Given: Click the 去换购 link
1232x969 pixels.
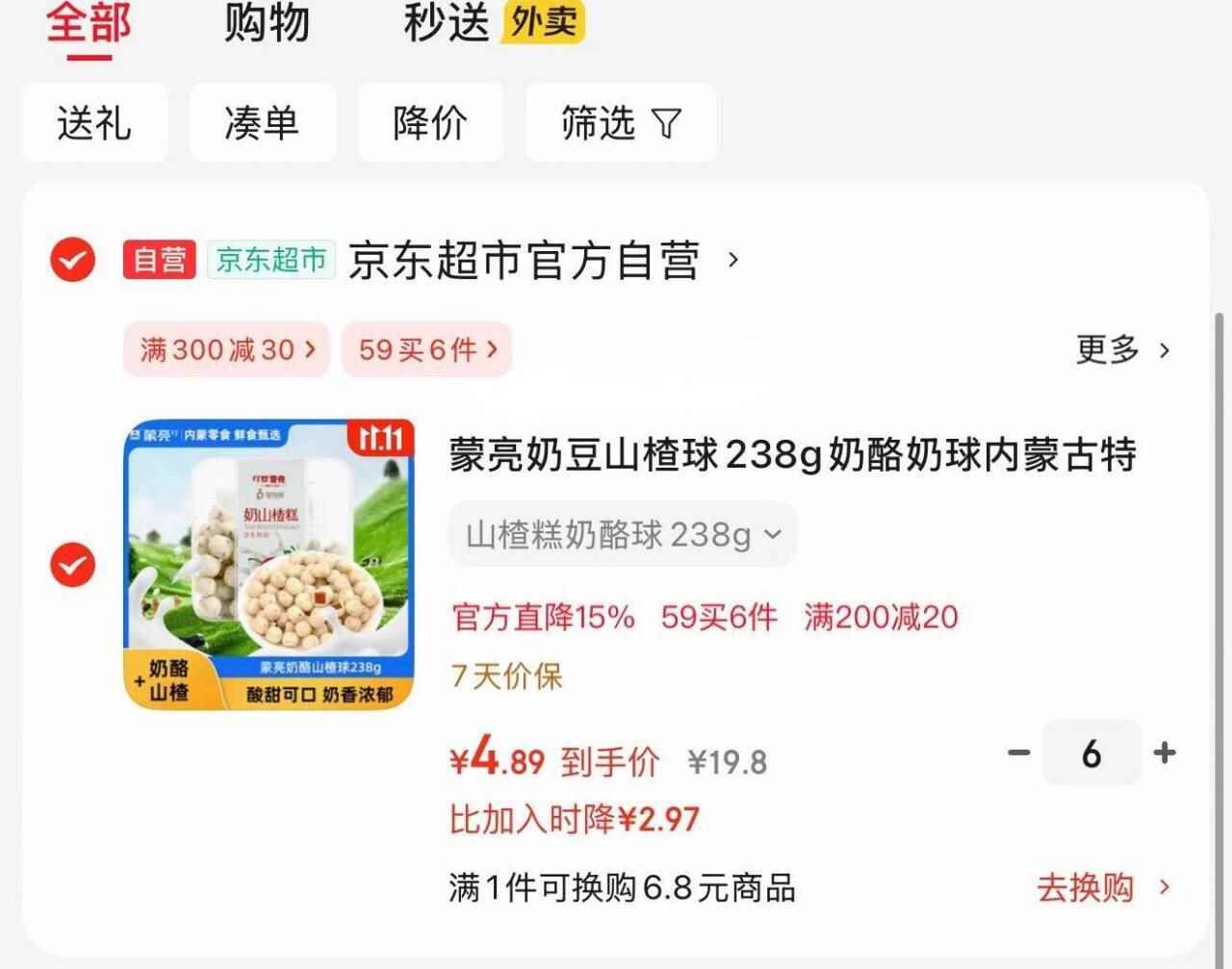Looking at the screenshot, I should pos(1104,887).
